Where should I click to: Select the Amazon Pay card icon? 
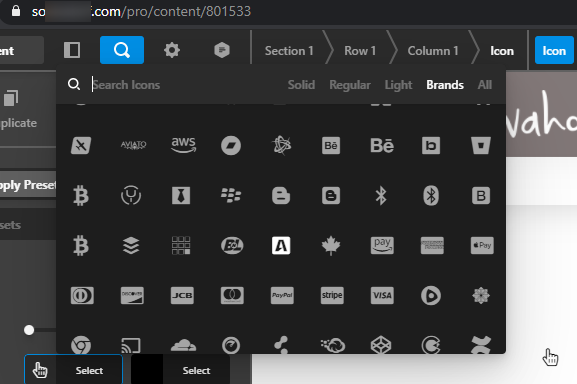click(x=382, y=245)
